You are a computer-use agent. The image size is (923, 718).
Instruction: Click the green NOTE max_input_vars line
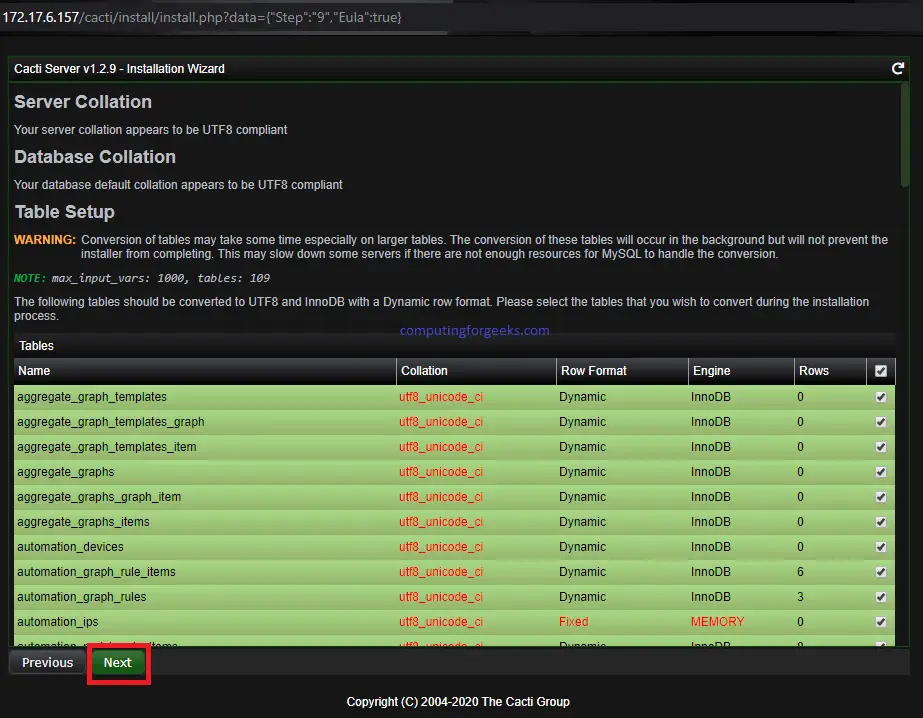click(x=142, y=278)
